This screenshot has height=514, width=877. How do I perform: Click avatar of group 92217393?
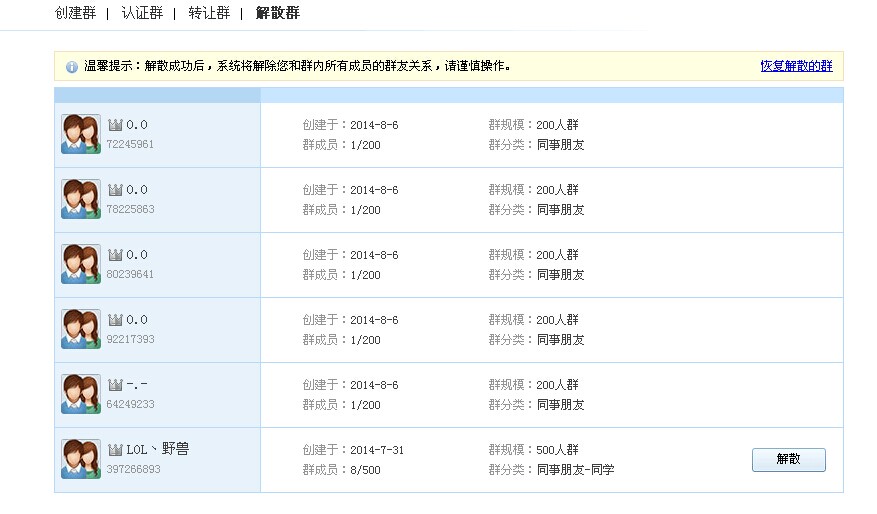click(81, 329)
